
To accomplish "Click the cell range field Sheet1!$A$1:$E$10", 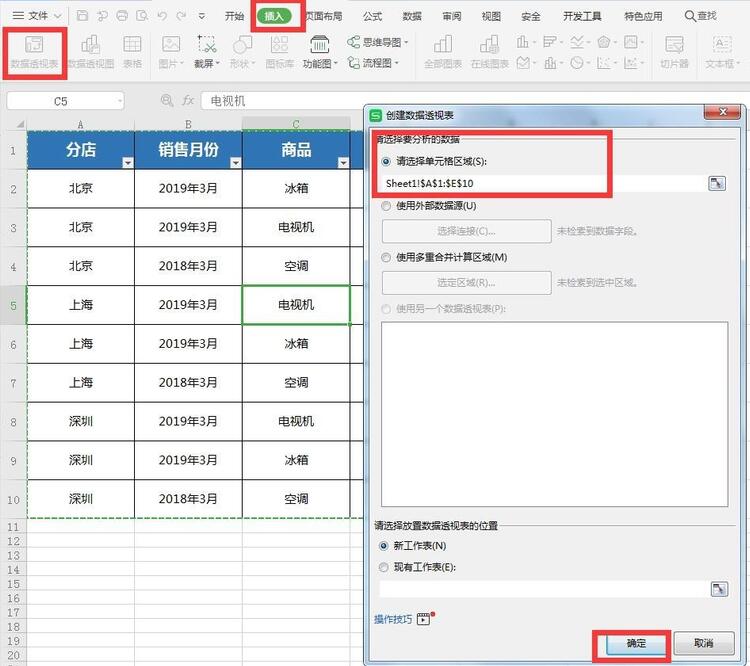I will [542, 183].
